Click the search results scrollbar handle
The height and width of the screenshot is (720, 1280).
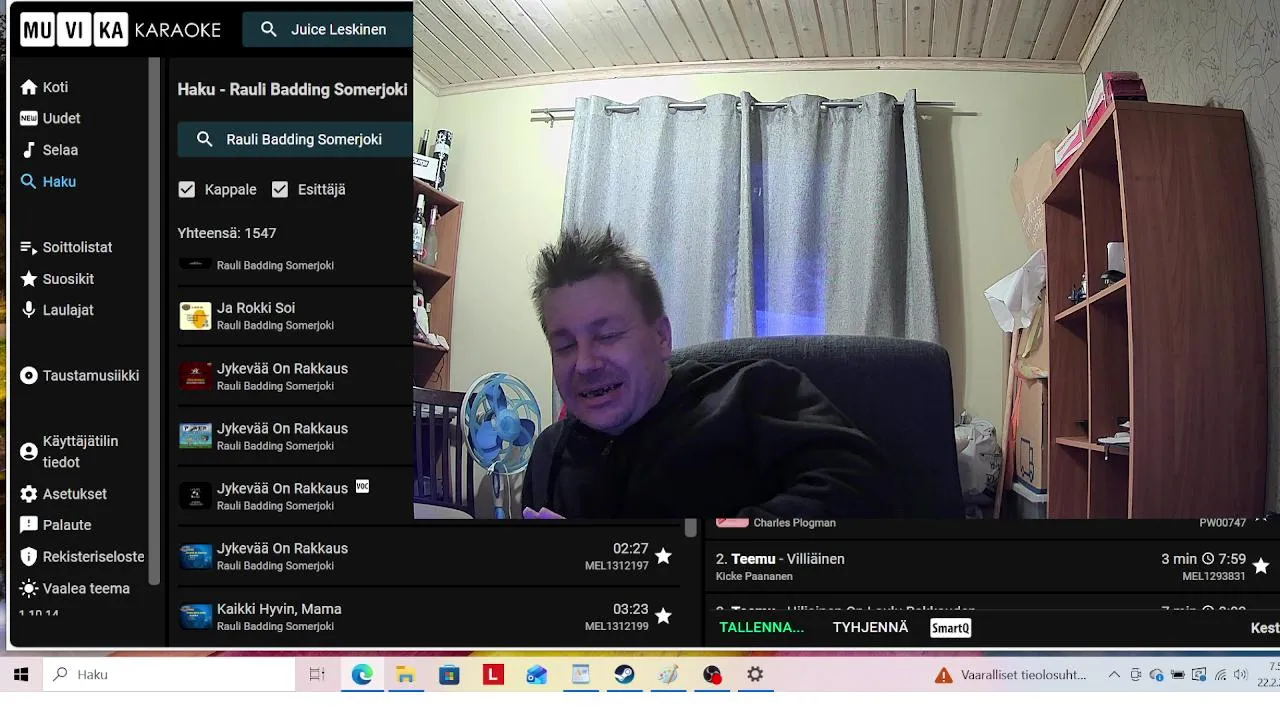(690, 528)
